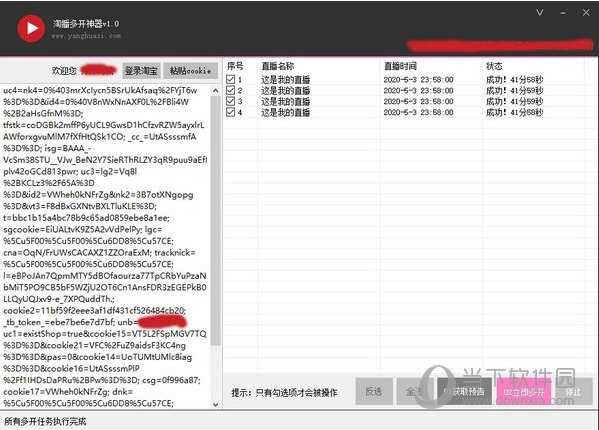This screenshot has height=430, width=599.
Task: Uncheck the checkbox for row 1
Action: (230, 79)
